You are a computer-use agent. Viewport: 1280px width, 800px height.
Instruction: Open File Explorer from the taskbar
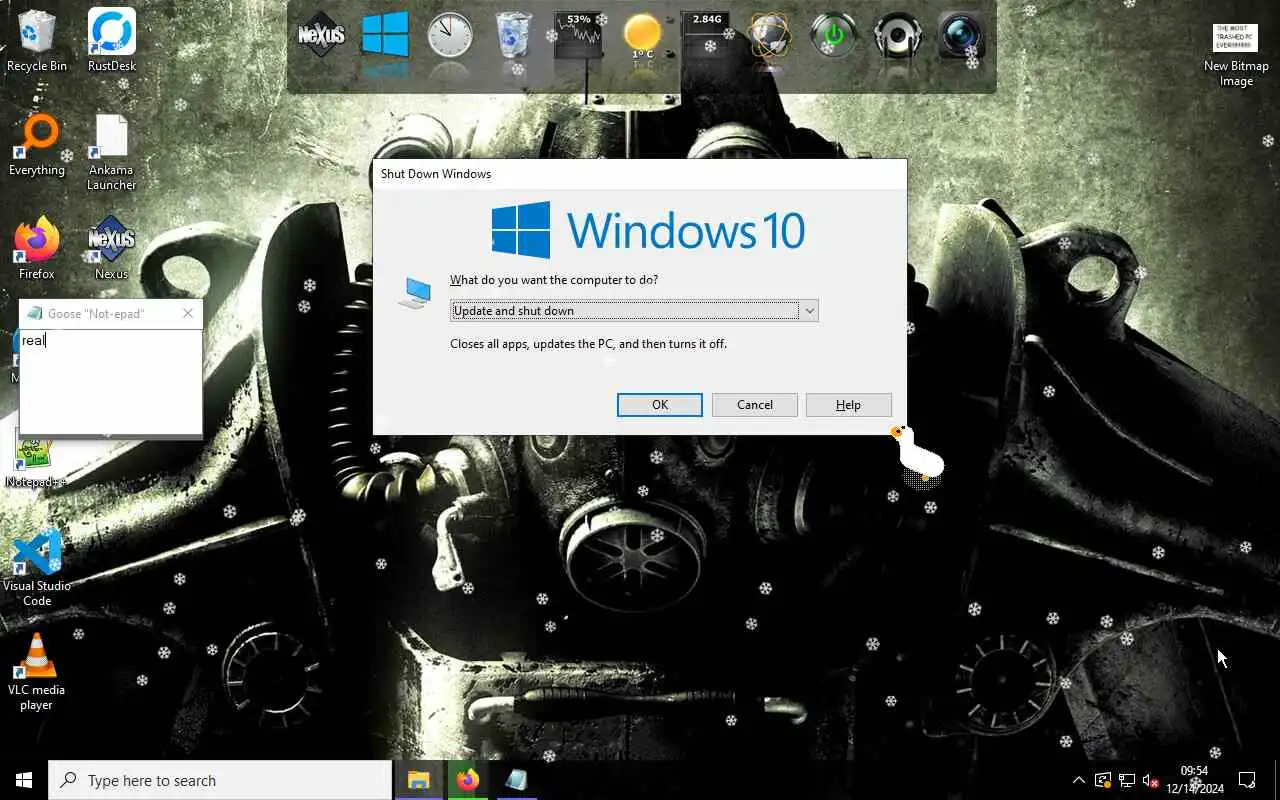click(x=418, y=780)
